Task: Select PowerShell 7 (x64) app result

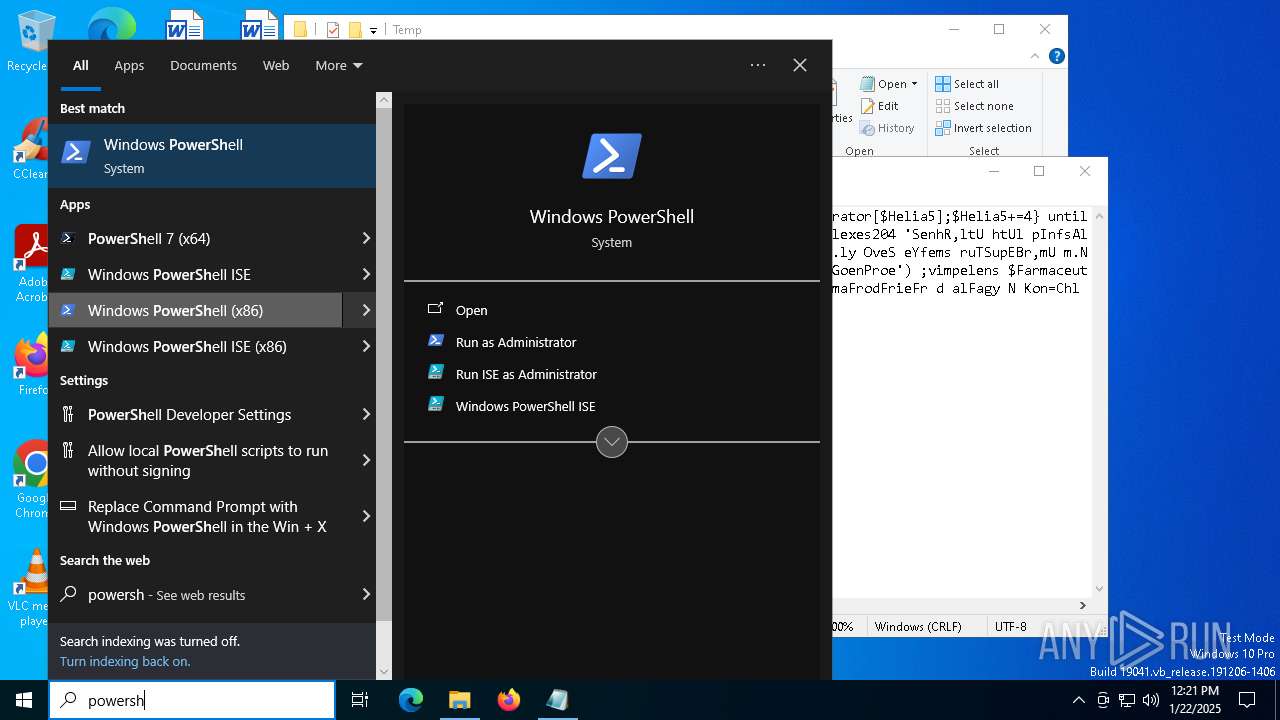Action: 196,238
